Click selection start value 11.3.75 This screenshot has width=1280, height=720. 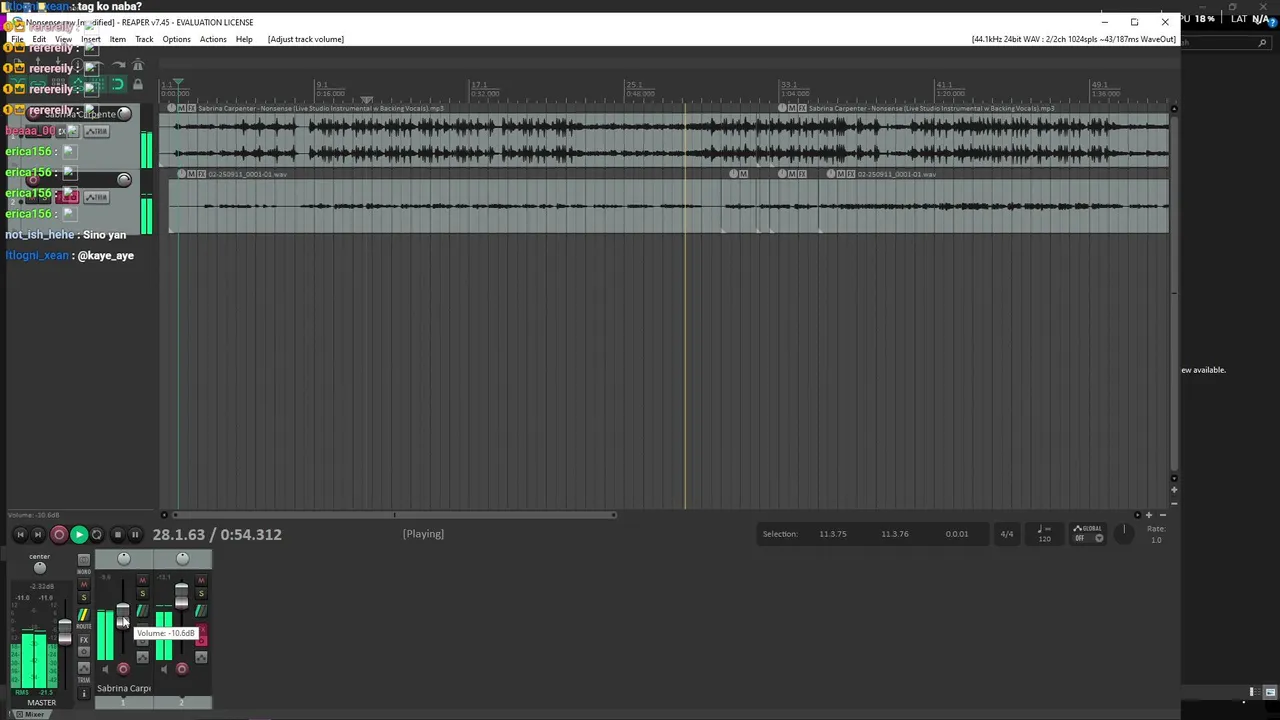tap(833, 534)
